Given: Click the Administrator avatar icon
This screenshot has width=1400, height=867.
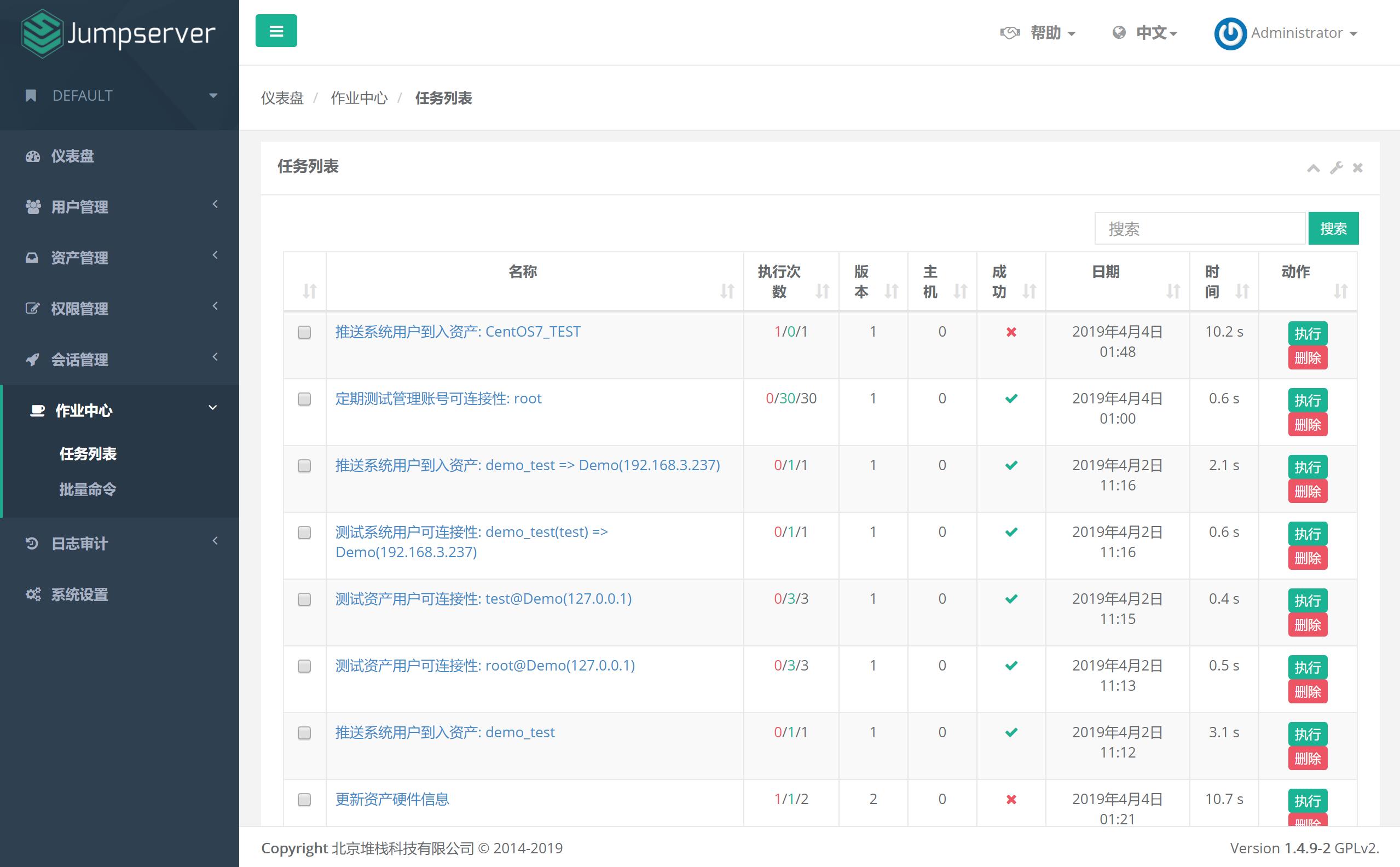Looking at the screenshot, I should pyautogui.click(x=1230, y=33).
